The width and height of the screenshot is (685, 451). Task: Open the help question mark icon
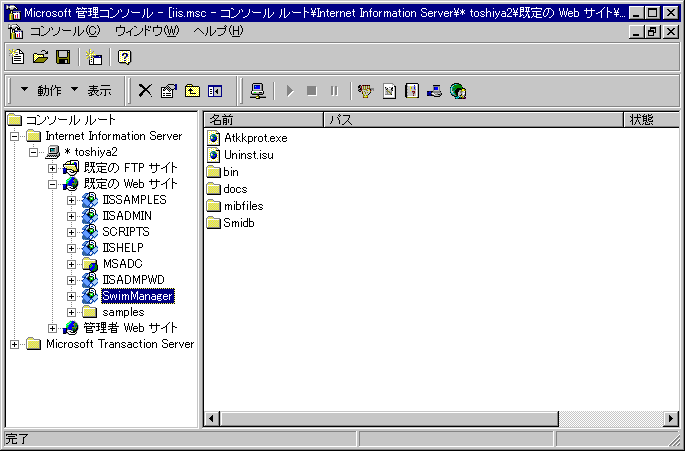click(x=125, y=57)
